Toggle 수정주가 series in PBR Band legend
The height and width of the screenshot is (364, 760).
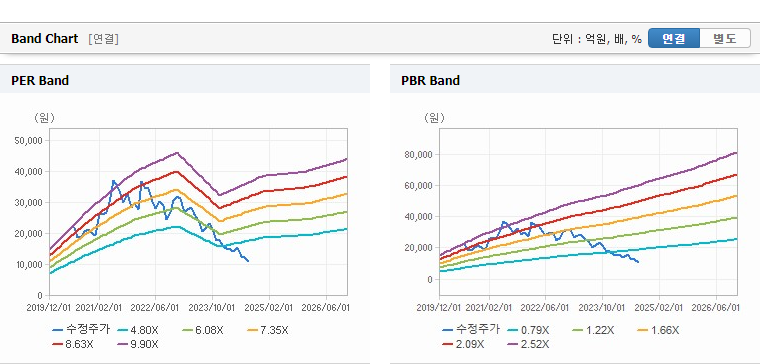click(x=472, y=330)
